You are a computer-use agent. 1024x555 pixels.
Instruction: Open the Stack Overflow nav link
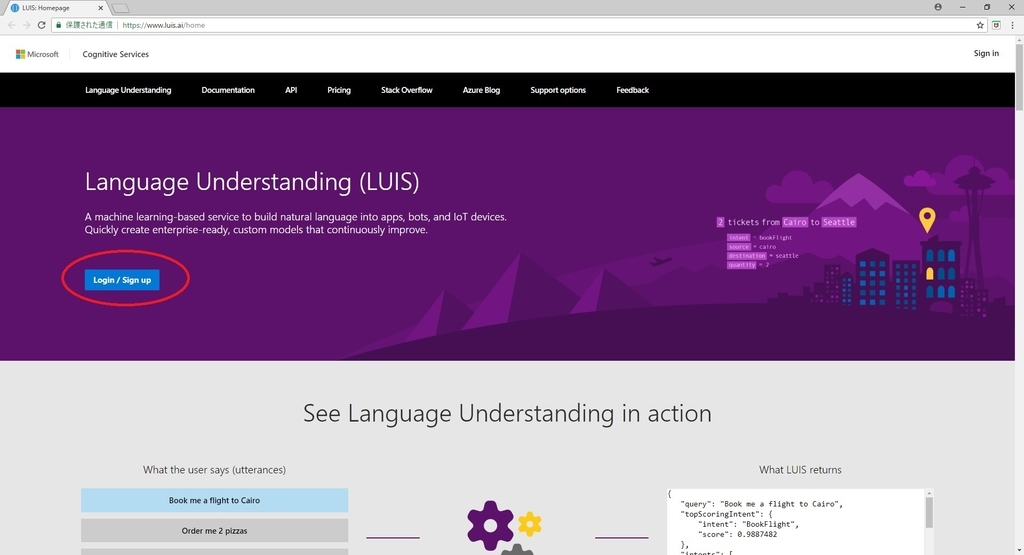pos(407,90)
